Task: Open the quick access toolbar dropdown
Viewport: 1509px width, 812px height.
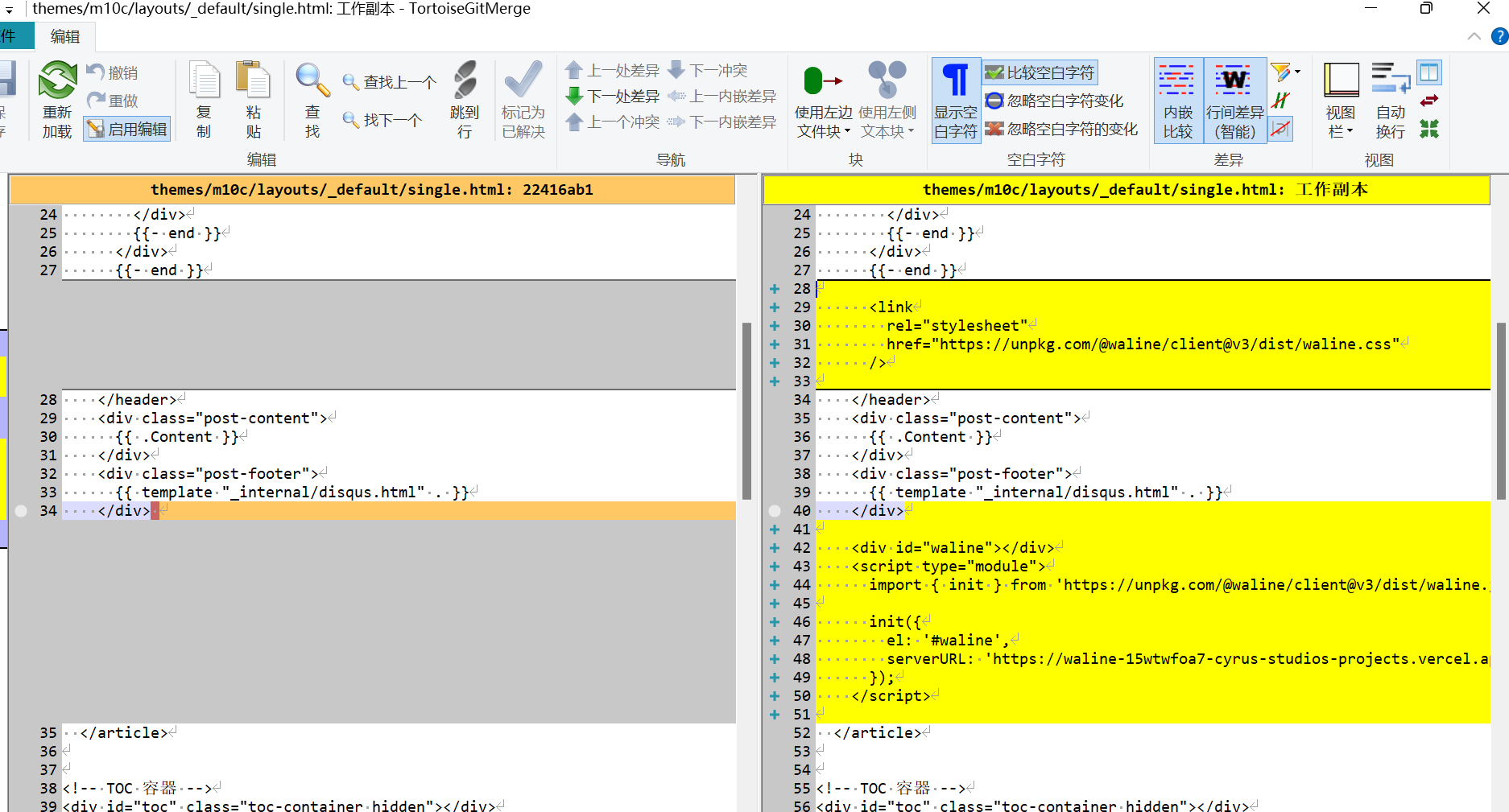Action: [x=10, y=10]
